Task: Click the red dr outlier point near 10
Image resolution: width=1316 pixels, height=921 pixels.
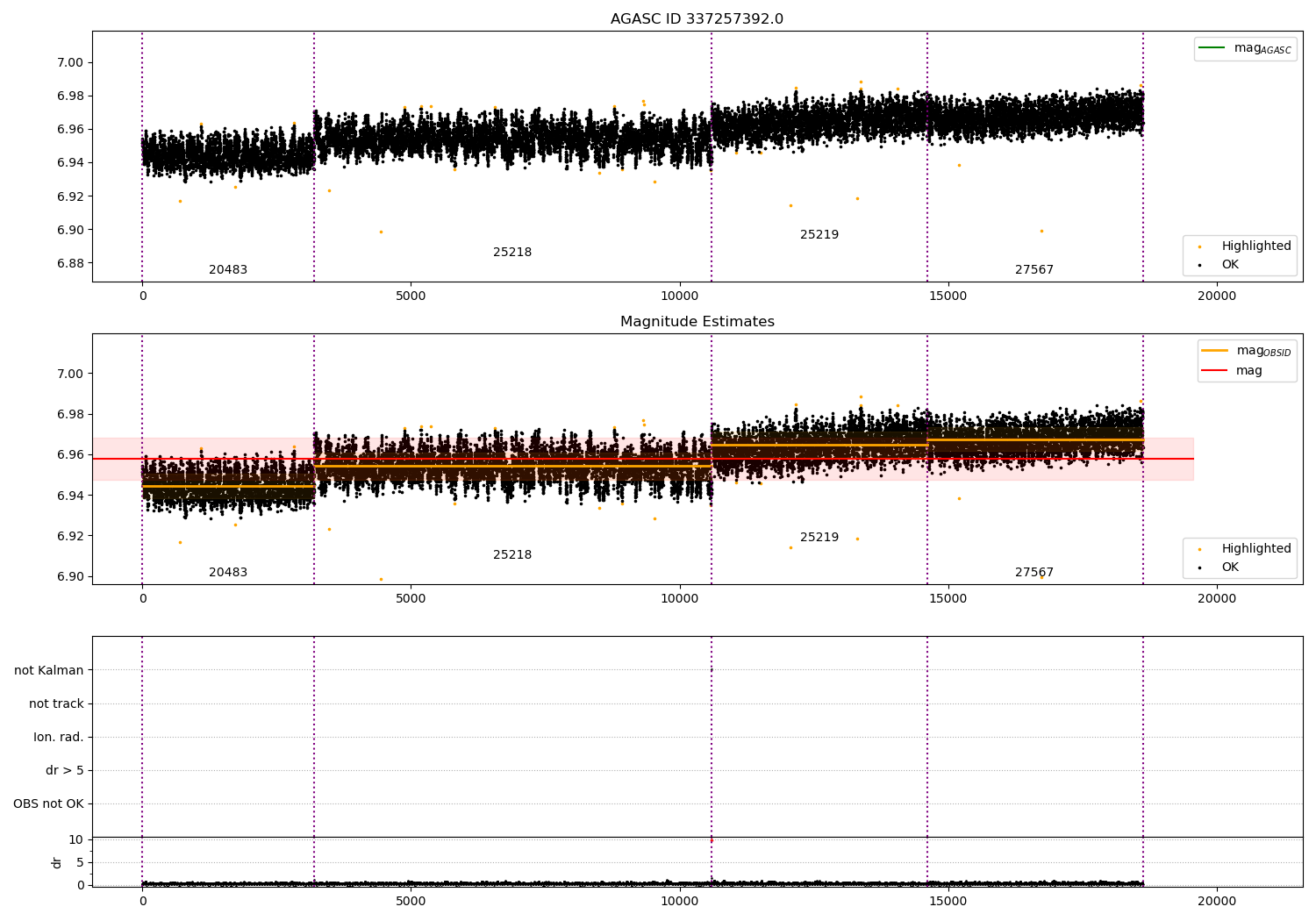Action: point(711,840)
